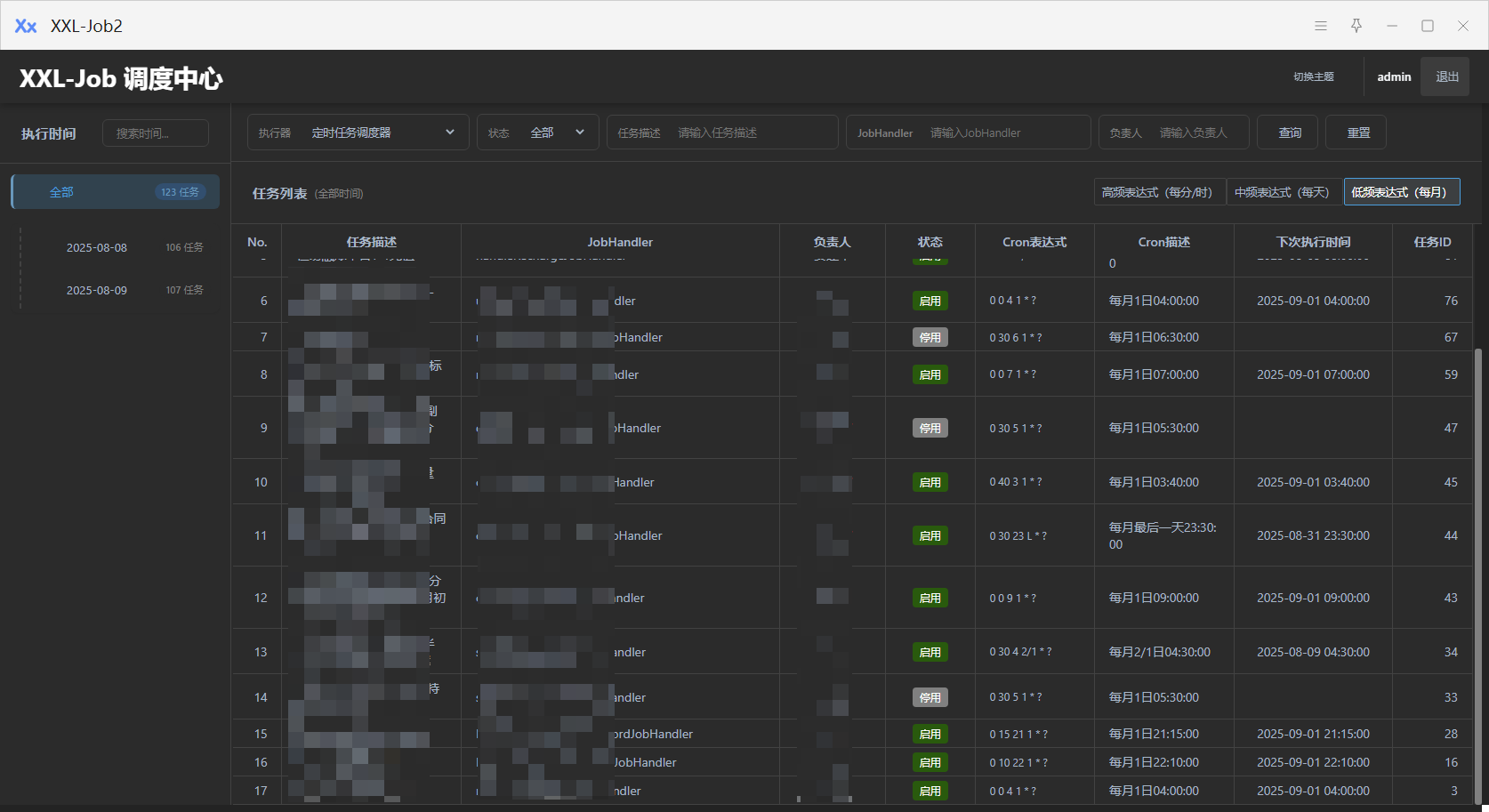
Task: Click the 任务描述 column header
Action: (372, 242)
